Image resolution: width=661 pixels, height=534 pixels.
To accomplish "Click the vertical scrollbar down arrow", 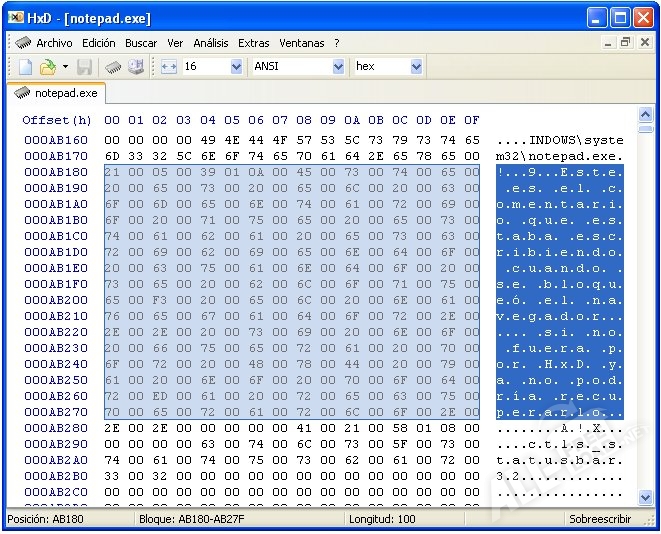I will point(644,498).
